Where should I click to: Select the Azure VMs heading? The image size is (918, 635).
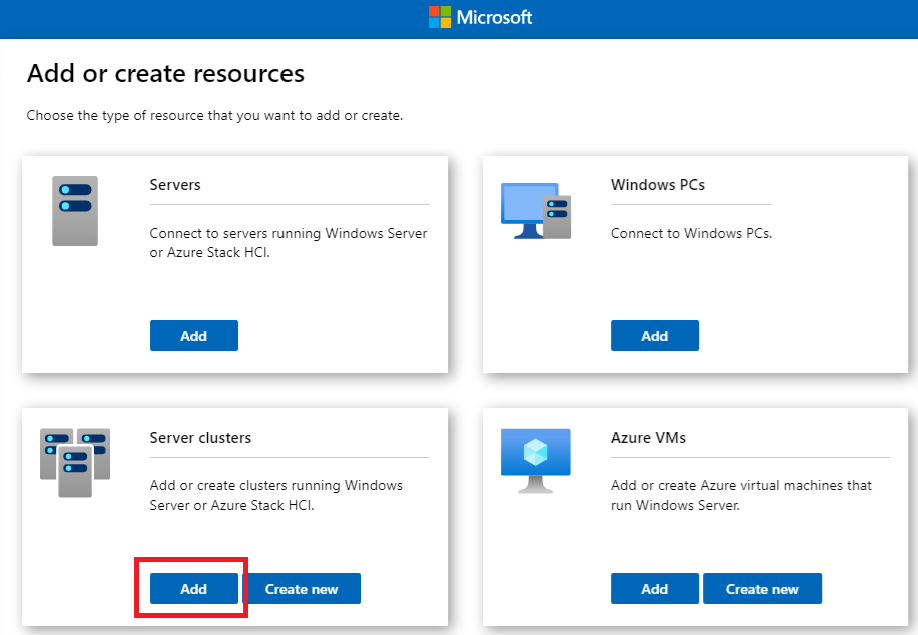tap(648, 438)
